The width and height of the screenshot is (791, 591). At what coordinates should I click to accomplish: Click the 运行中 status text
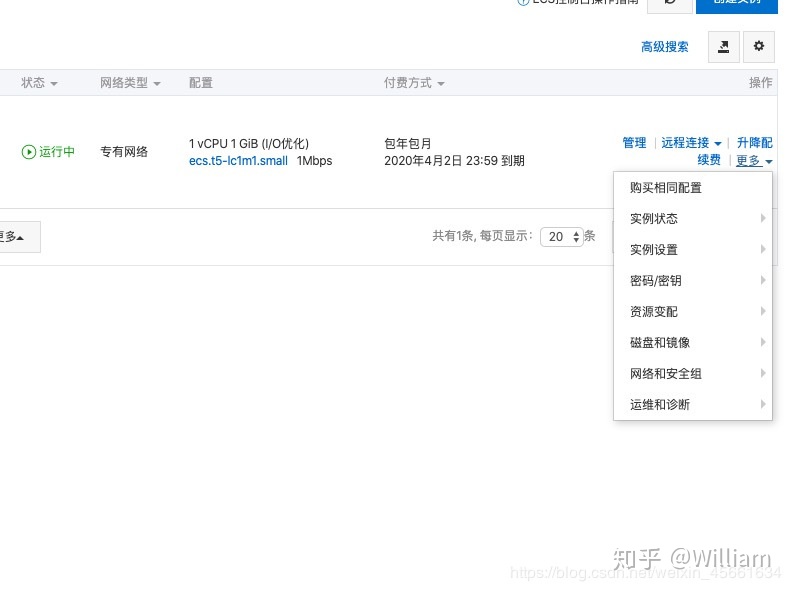tap(57, 152)
